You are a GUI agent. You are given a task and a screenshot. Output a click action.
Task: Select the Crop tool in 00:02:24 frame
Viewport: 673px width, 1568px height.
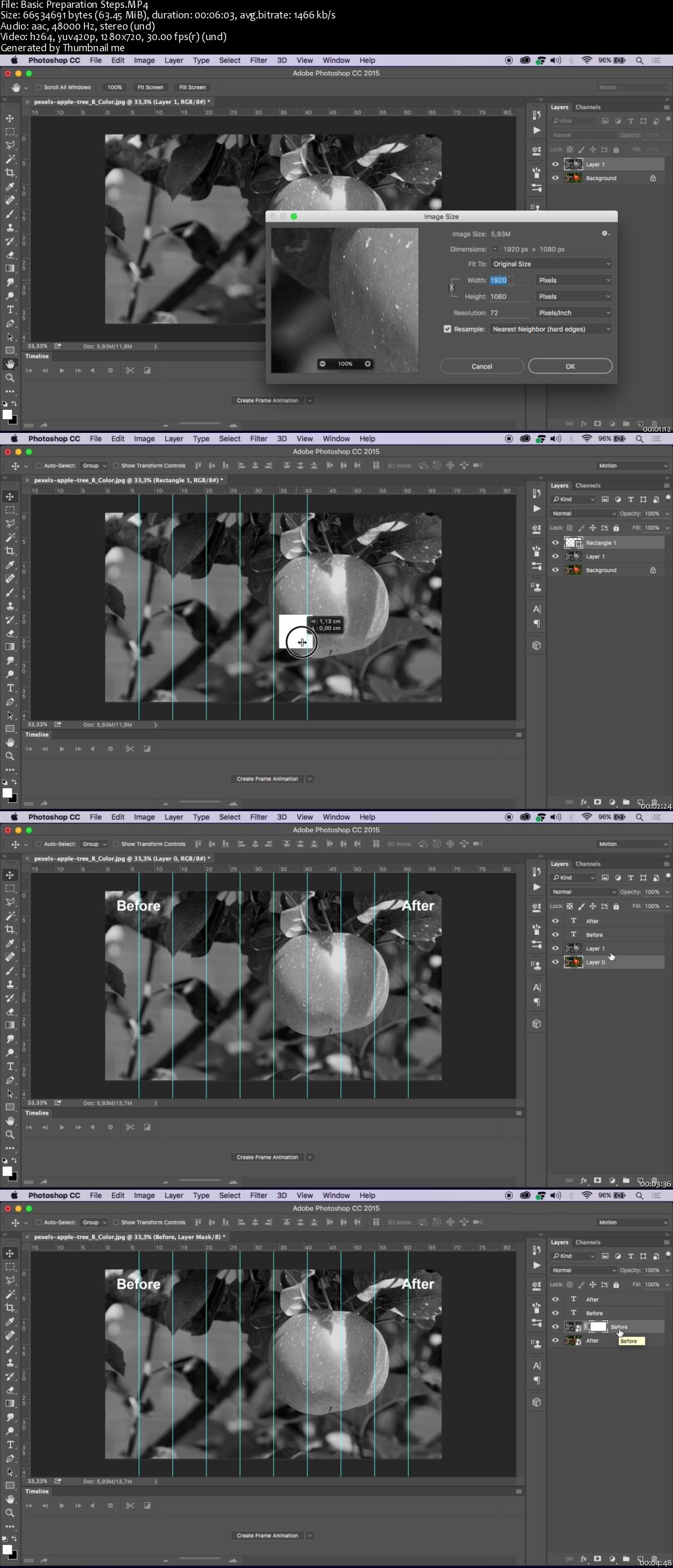pyautogui.click(x=10, y=551)
